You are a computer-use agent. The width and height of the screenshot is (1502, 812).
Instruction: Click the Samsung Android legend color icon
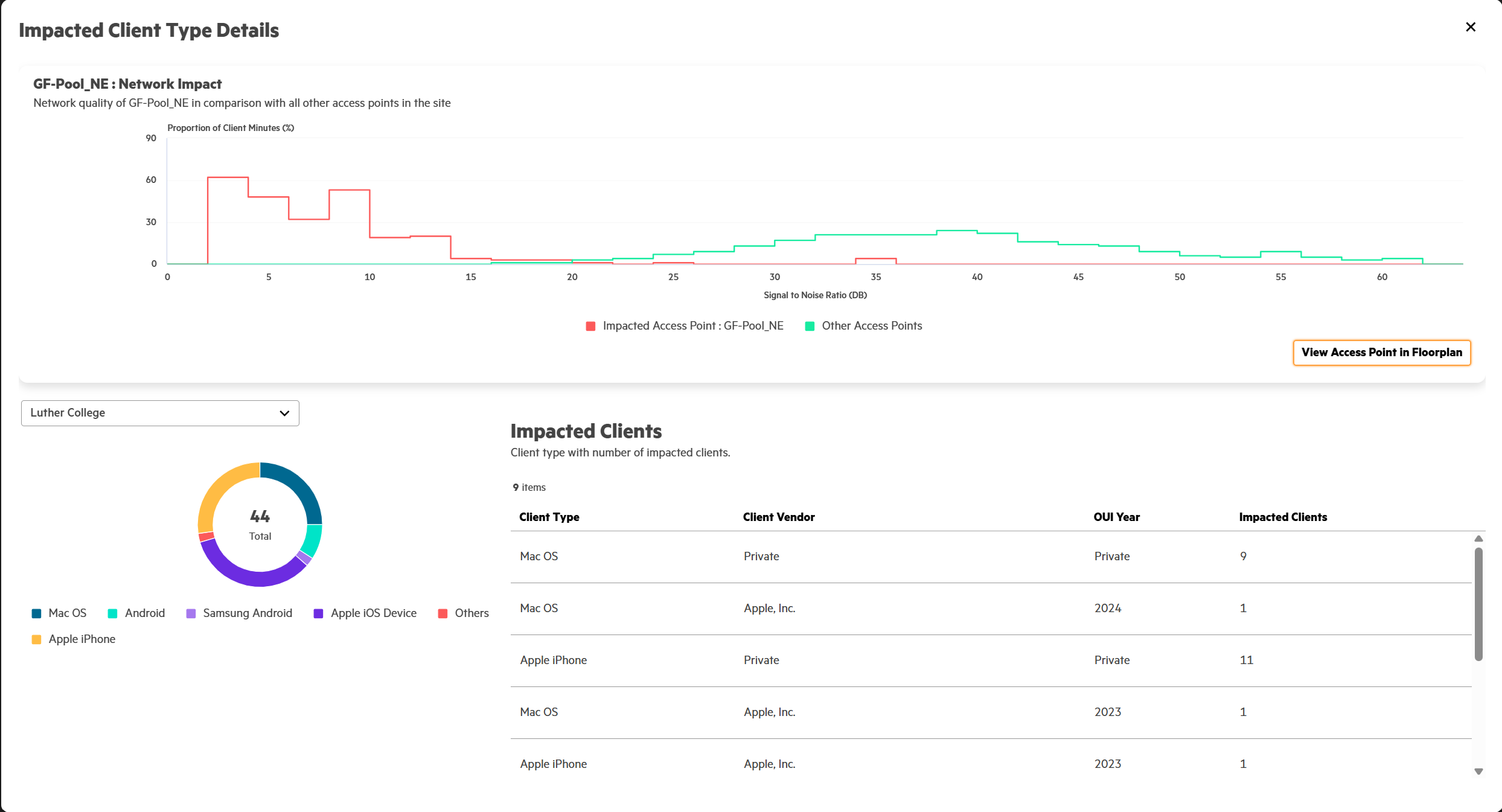(191, 613)
